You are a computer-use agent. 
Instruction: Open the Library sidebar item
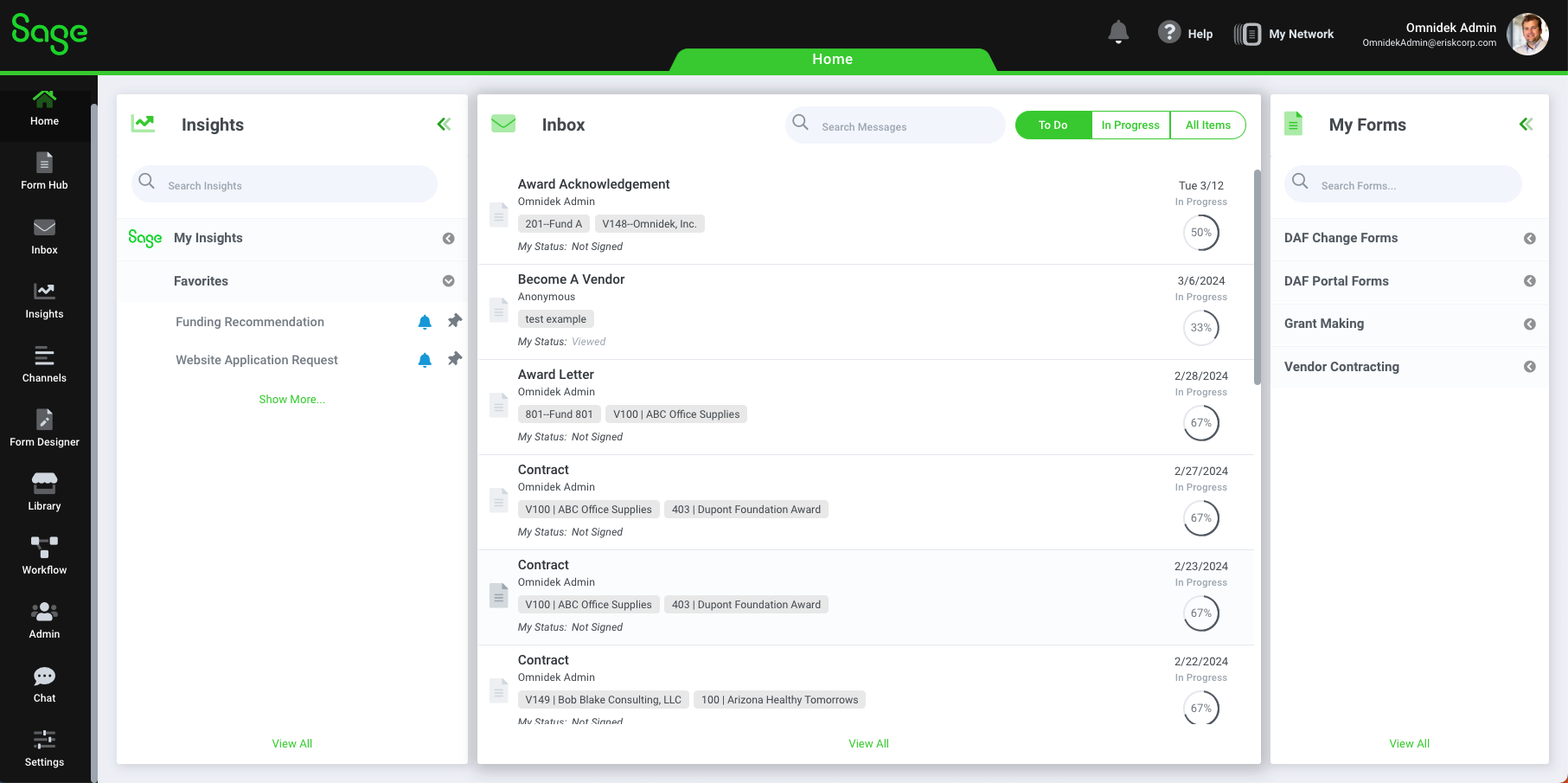45,492
